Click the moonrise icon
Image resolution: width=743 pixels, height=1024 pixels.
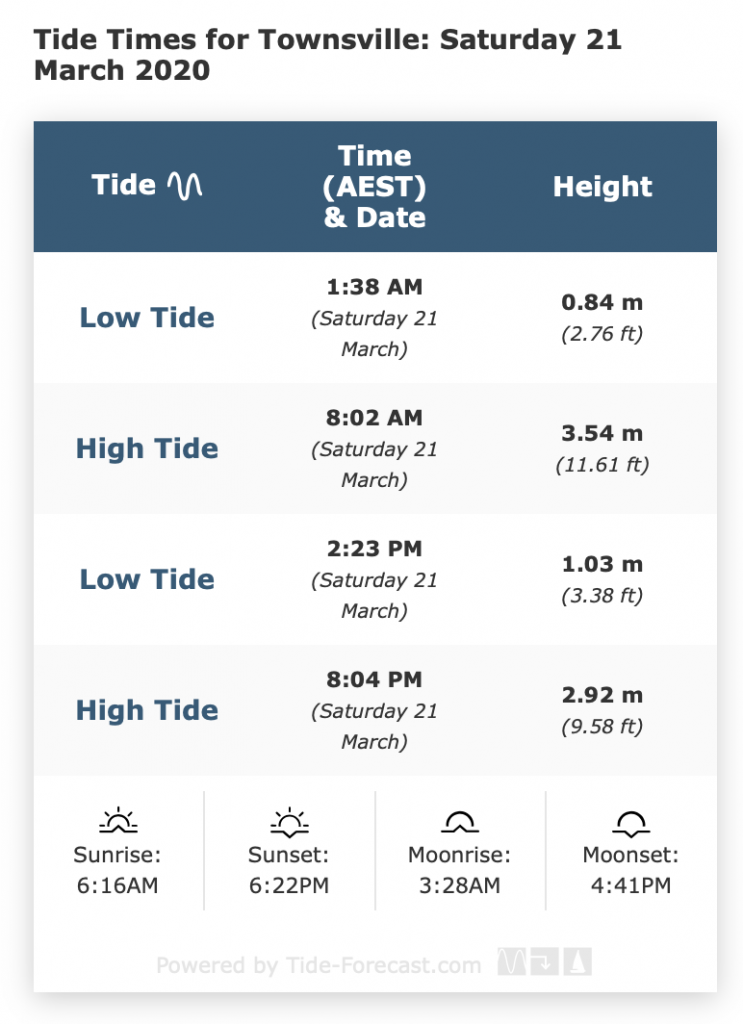pyautogui.click(x=460, y=822)
